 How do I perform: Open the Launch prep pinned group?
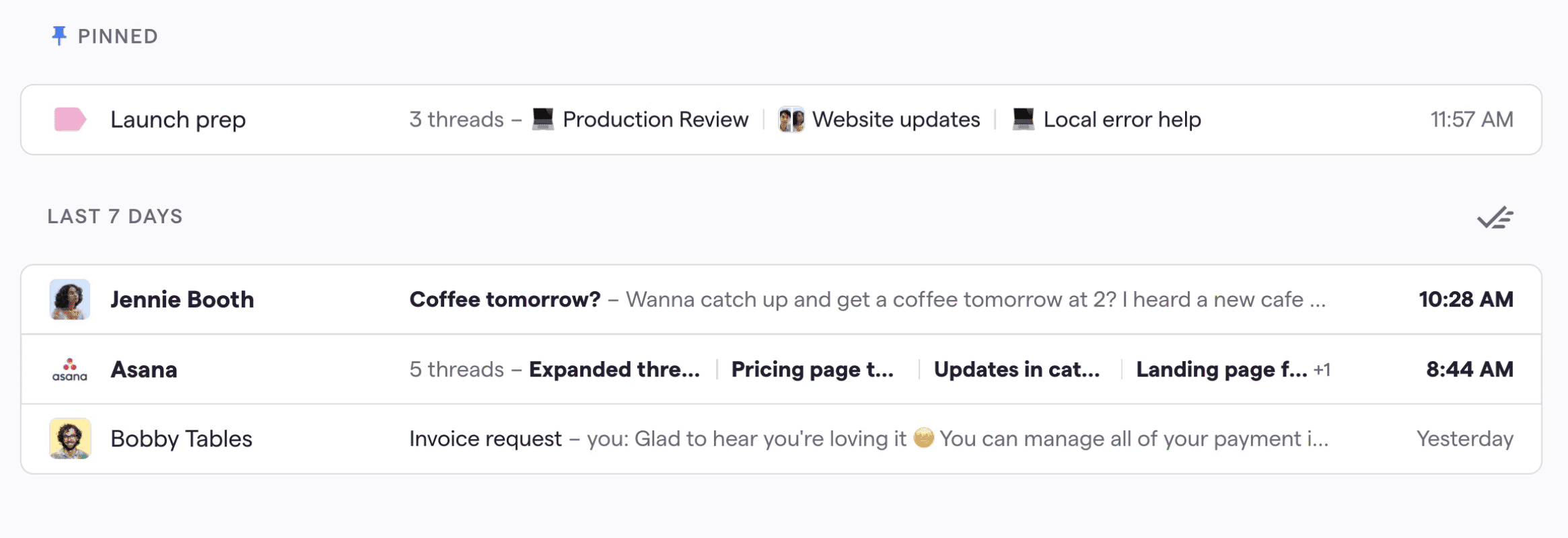point(178,120)
